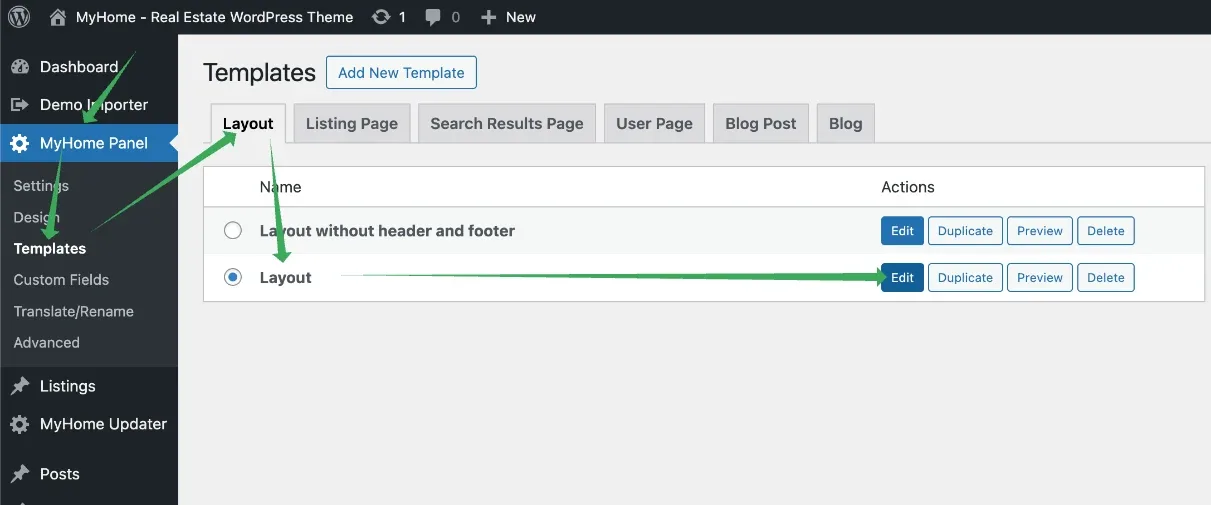This screenshot has height=505, width=1211.
Task: Duplicate the Layout without header and footer template
Action: [x=965, y=231]
